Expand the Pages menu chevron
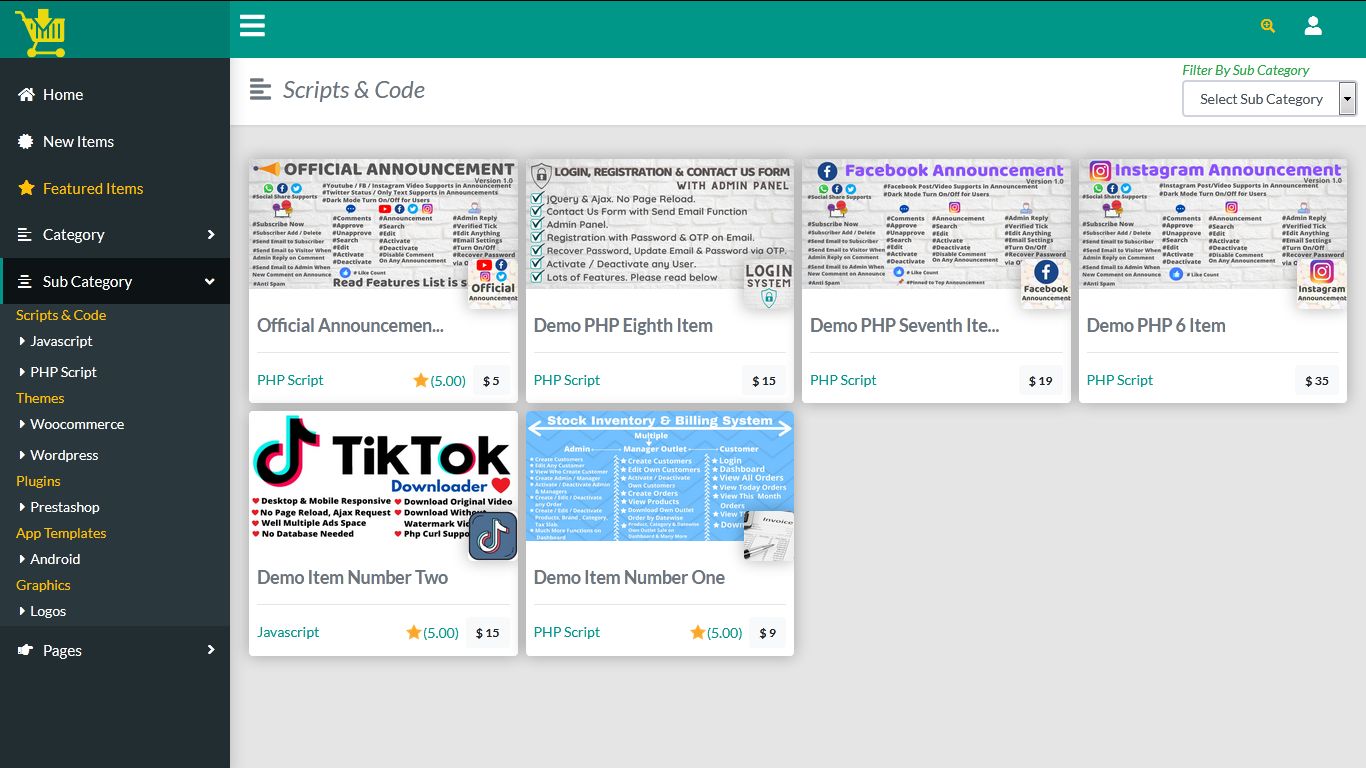Viewport: 1366px width, 768px height. click(211, 650)
